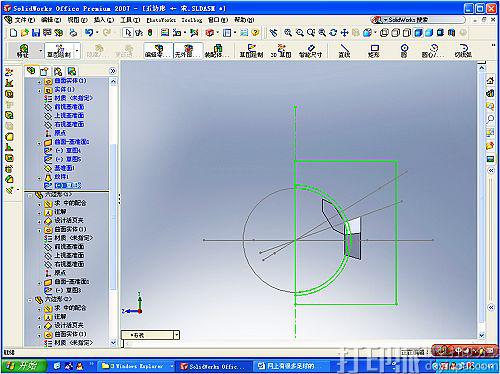This screenshot has width=500, height=374.
Task: Click the Undo arrow icon
Action: (x=89, y=33)
